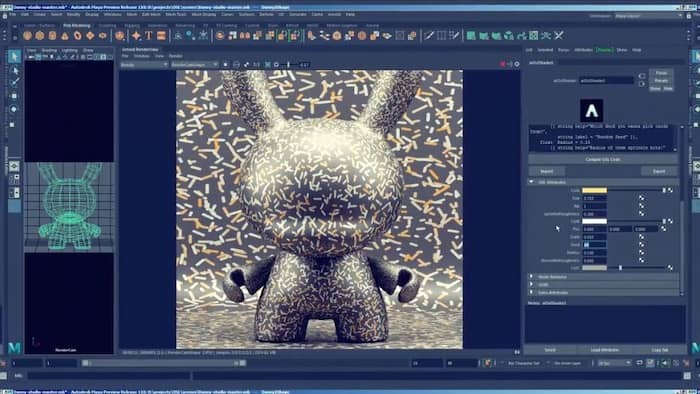Open the Mesh Tools menu
The width and height of the screenshot is (700, 394).
click(175, 14)
